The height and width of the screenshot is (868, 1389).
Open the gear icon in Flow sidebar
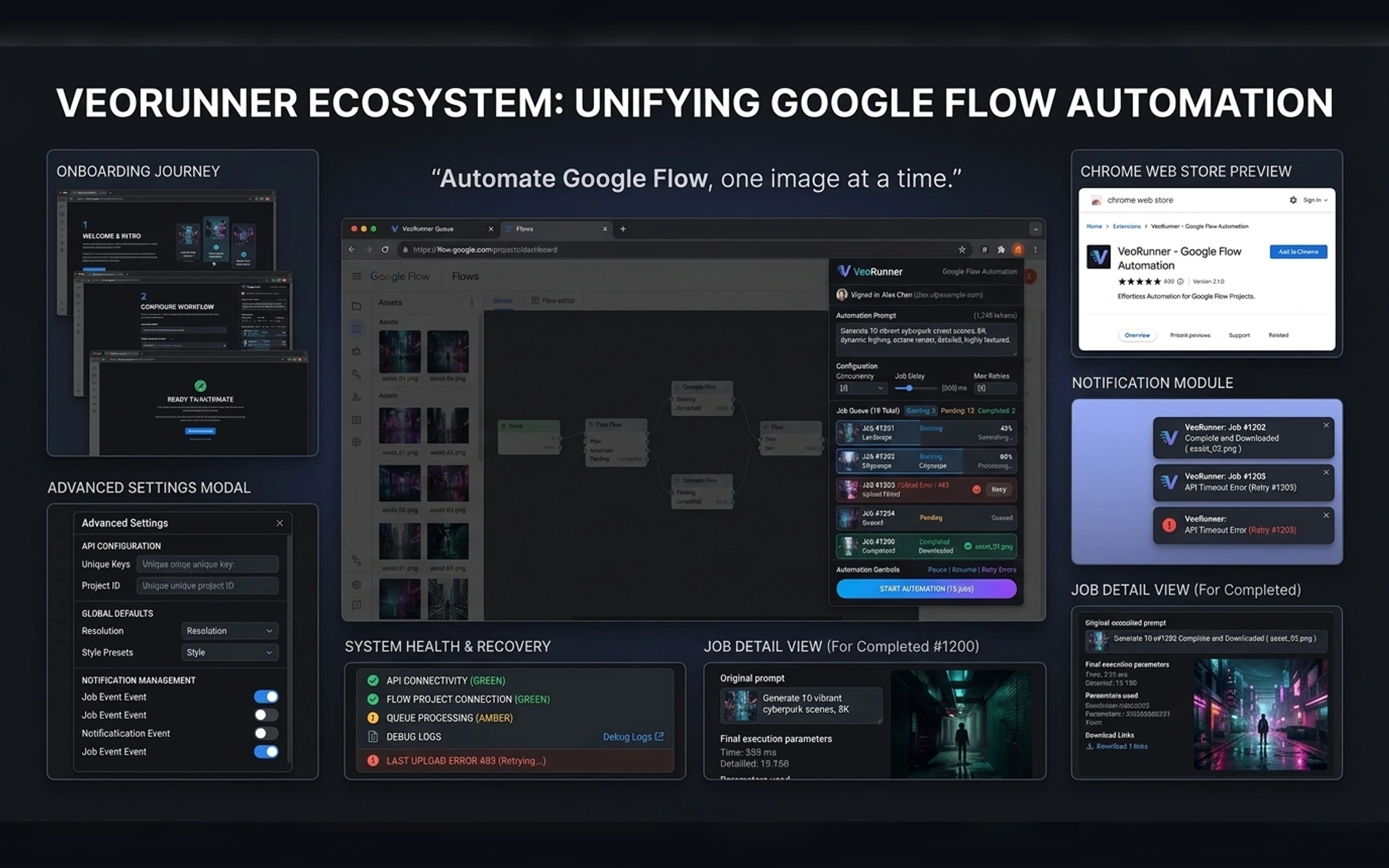357,584
